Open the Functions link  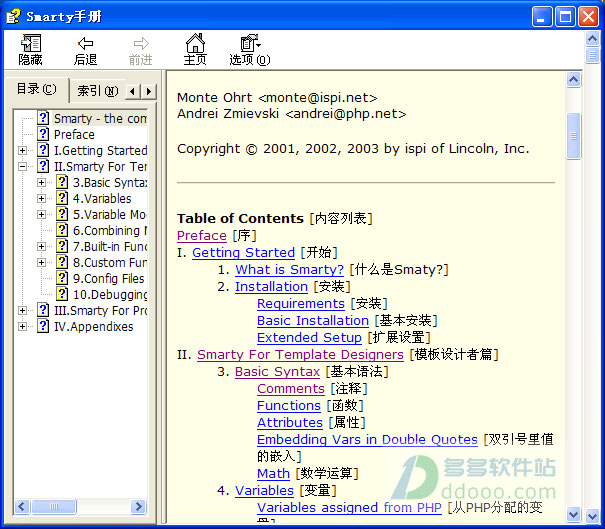(x=289, y=405)
